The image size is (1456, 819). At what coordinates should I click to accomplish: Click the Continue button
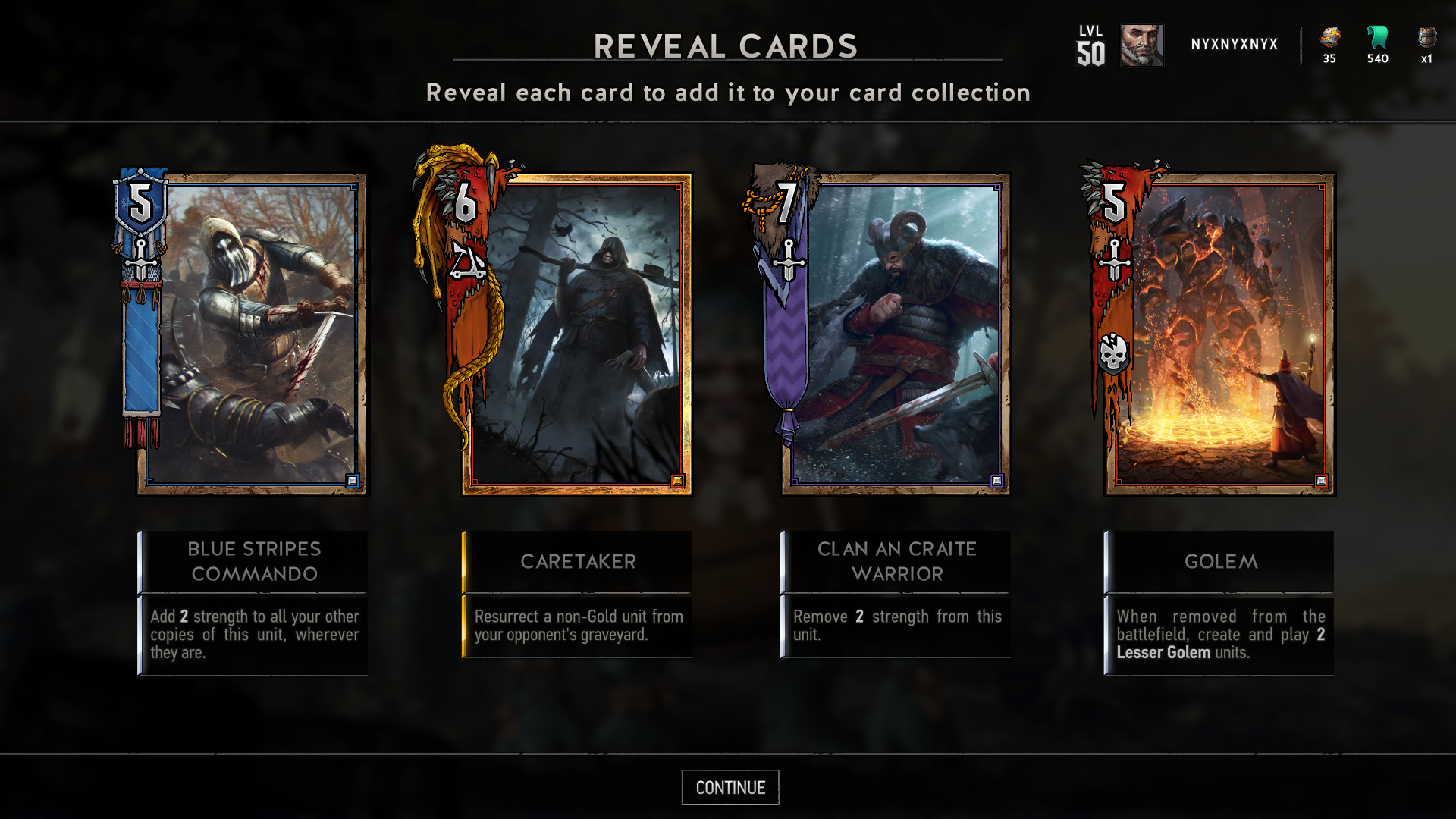730,787
